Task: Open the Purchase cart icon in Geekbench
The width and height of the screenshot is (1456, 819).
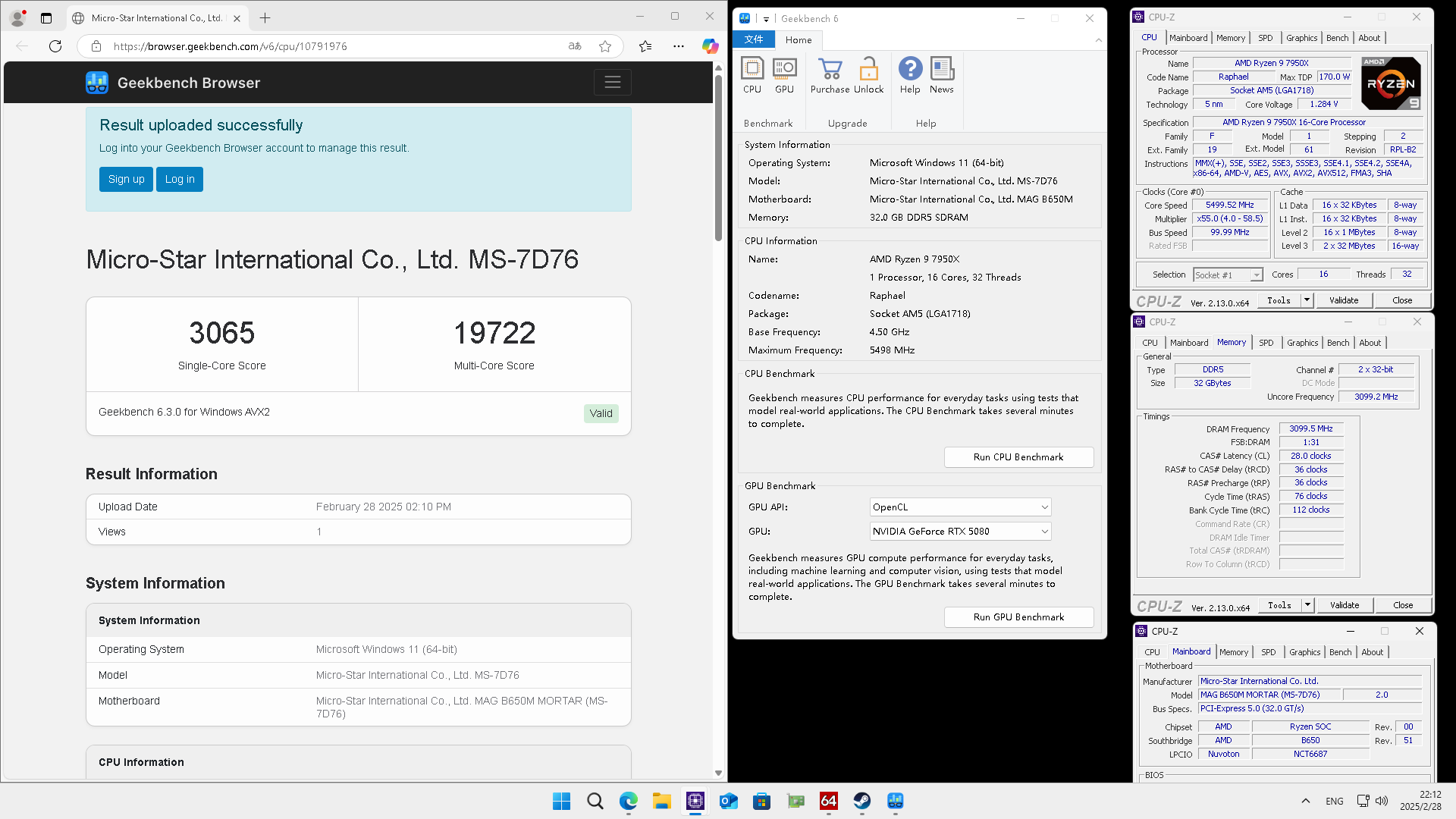Action: tap(830, 75)
